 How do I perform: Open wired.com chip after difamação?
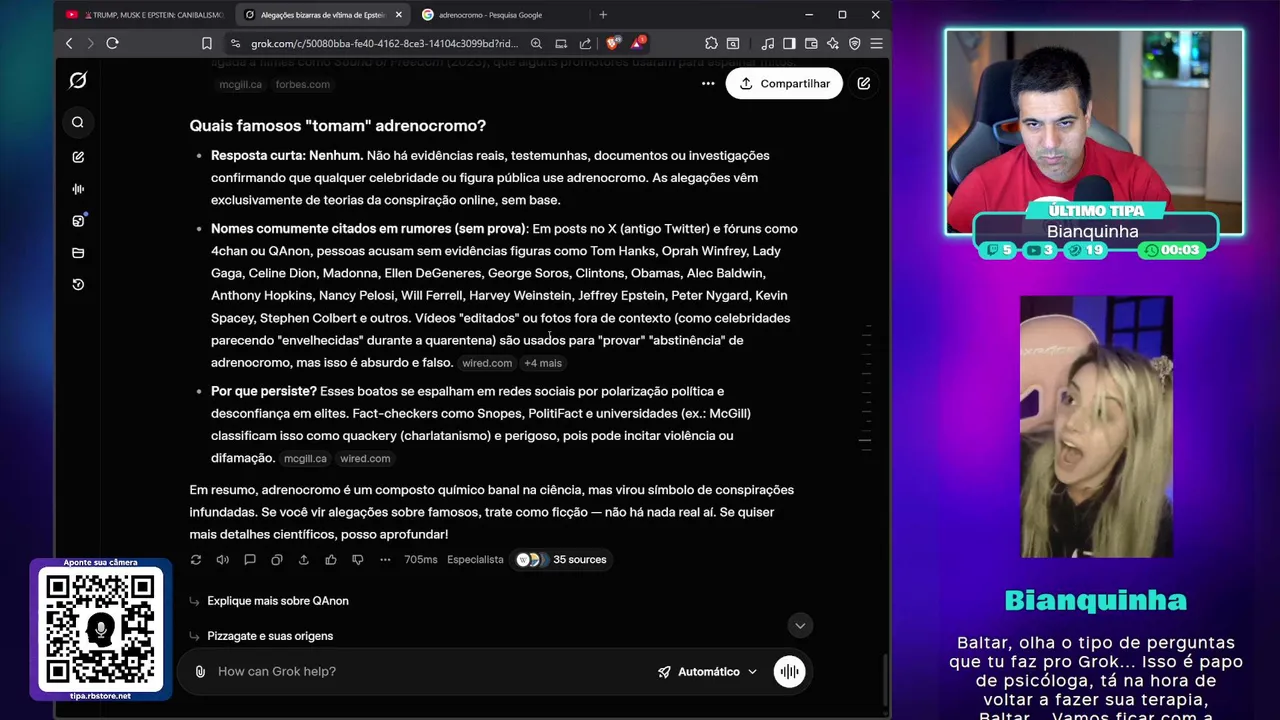[365, 458]
